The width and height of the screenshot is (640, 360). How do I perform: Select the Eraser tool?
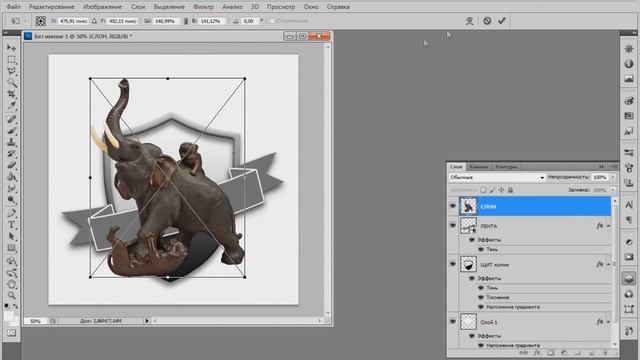(11, 165)
